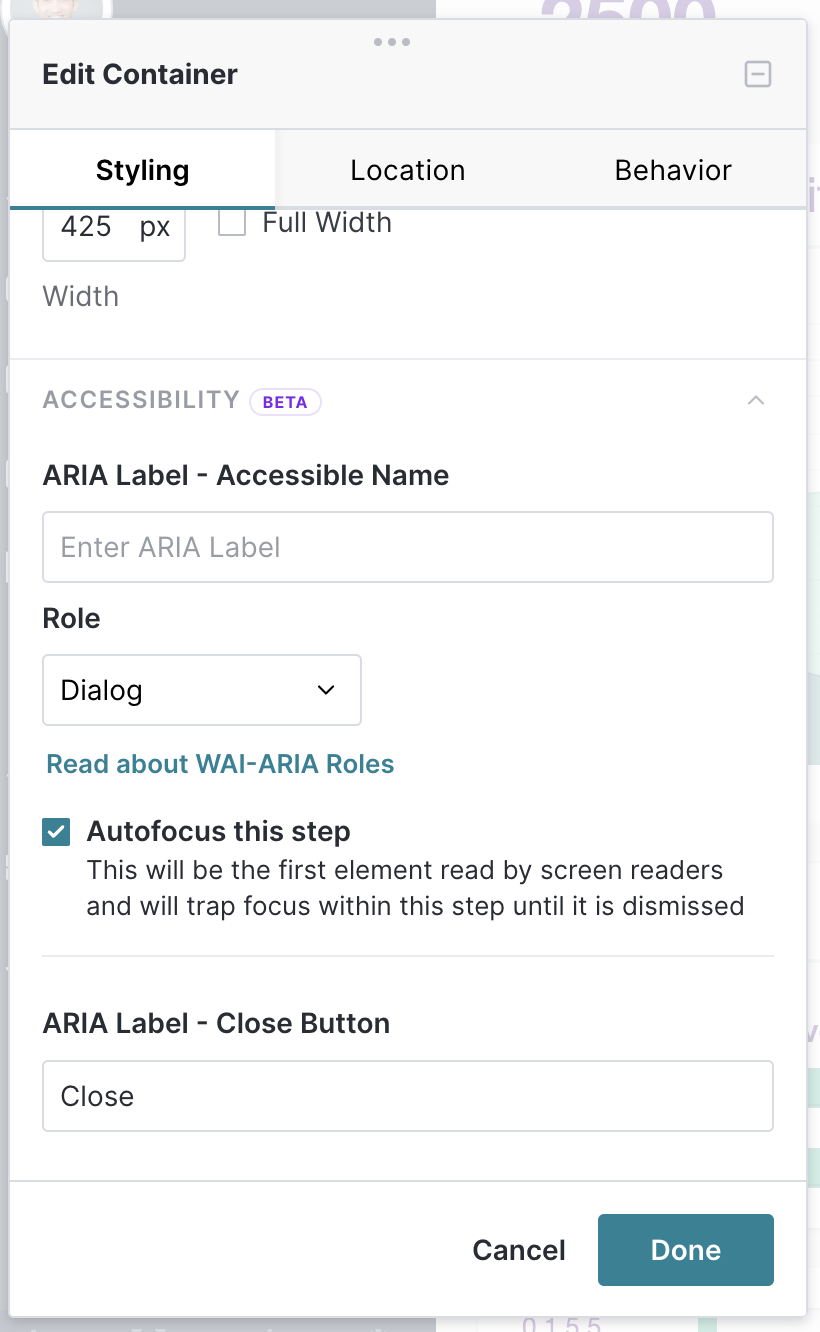The width and height of the screenshot is (820, 1332).
Task: Click the Full Width label text
Action: click(x=327, y=222)
